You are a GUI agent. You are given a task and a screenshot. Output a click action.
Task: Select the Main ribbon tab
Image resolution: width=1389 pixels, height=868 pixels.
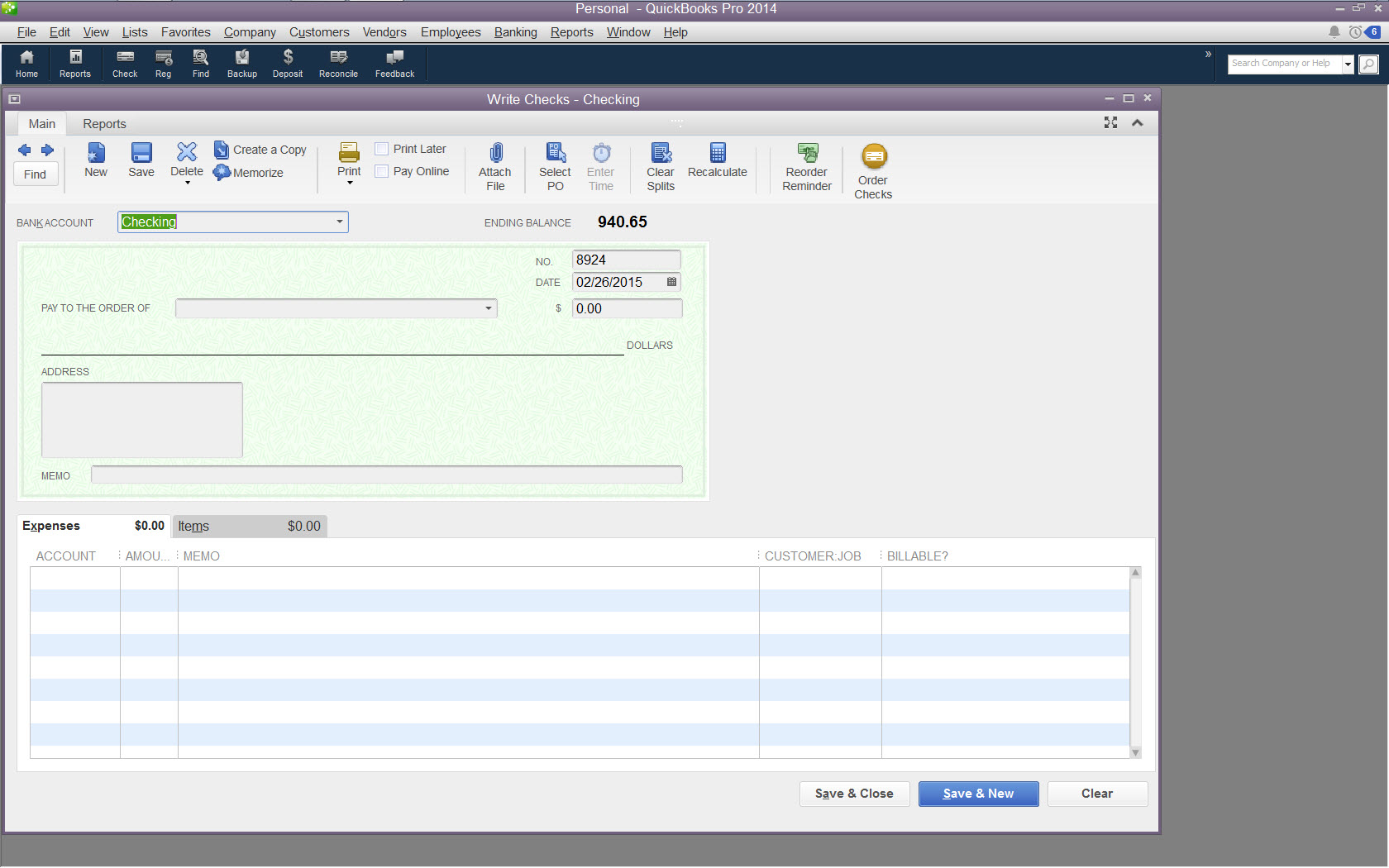(42, 124)
